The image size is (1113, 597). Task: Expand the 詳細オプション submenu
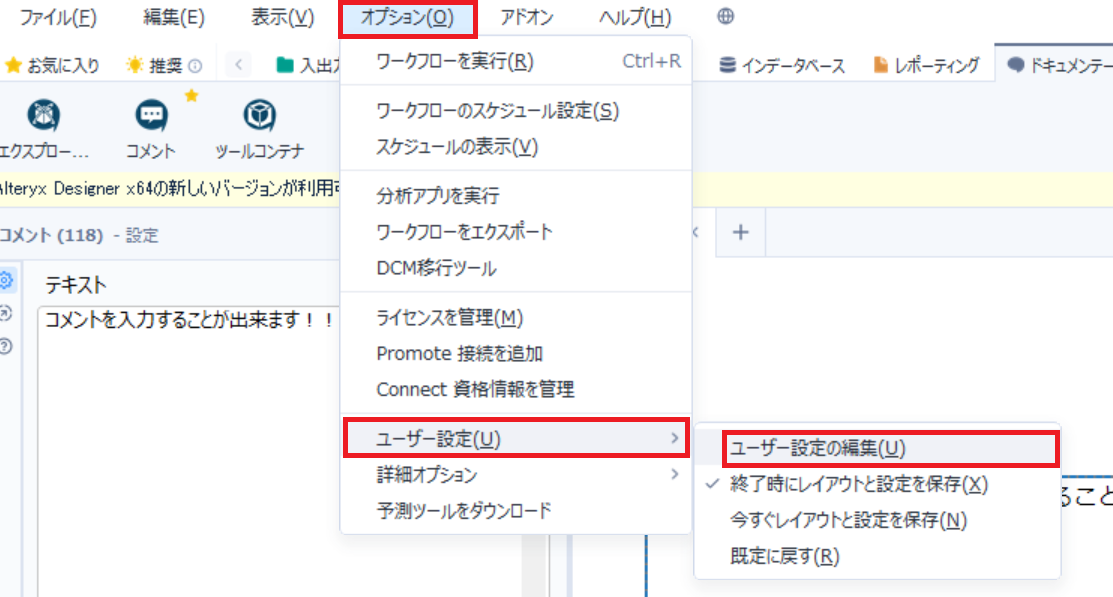pos(516,474)
